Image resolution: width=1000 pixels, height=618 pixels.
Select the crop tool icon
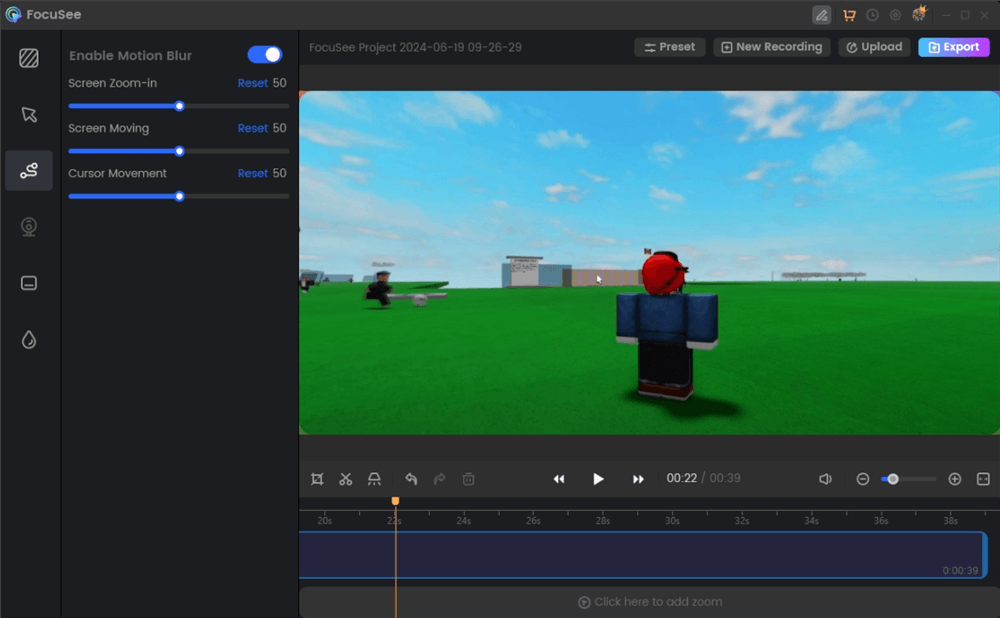point(317,479)
